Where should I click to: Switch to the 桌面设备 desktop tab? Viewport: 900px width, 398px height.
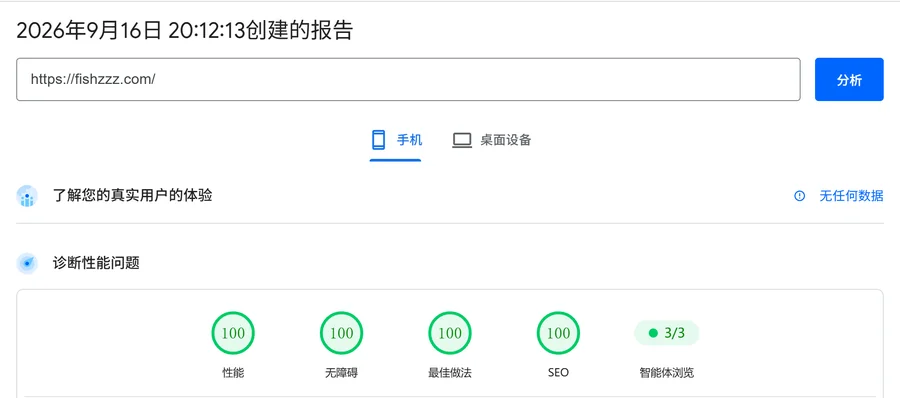[x=492, y=140]
